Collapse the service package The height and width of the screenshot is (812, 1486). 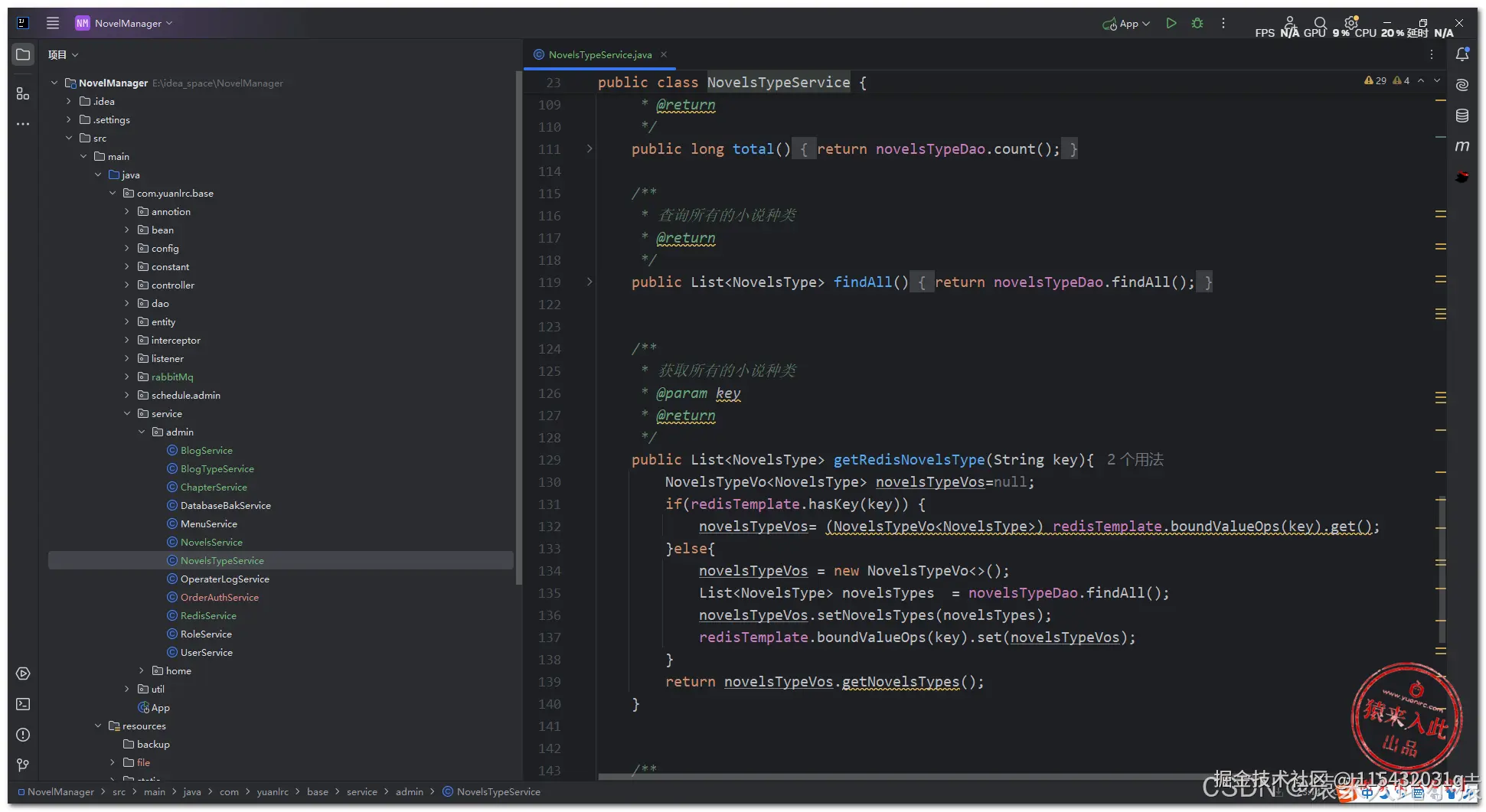[x=127, y=413]
